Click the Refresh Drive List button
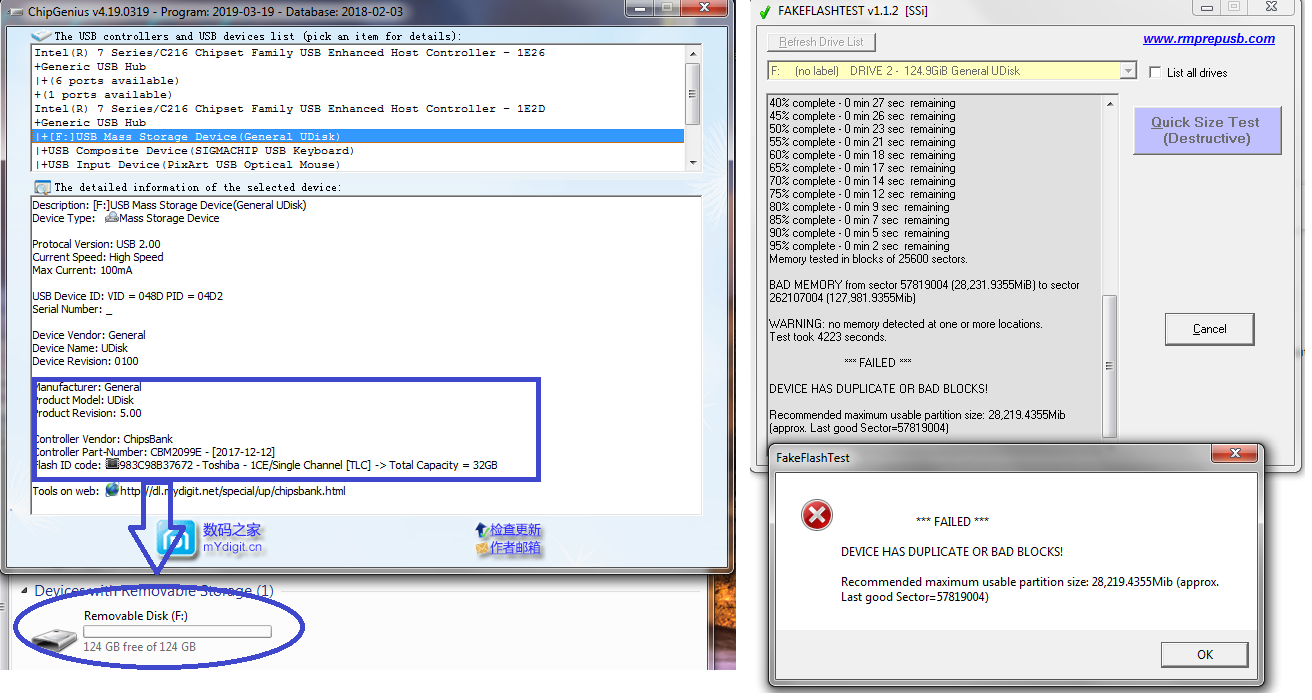Image resolution: width=1312 pixels, height=700 pixels. pos(821,42)
